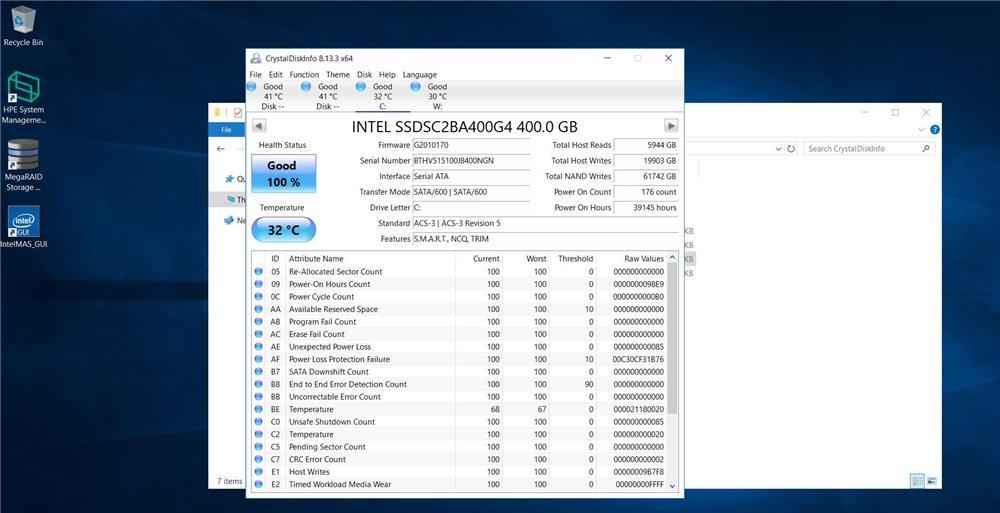Click status orb beside SATA Downshift Count

(258, 371)
